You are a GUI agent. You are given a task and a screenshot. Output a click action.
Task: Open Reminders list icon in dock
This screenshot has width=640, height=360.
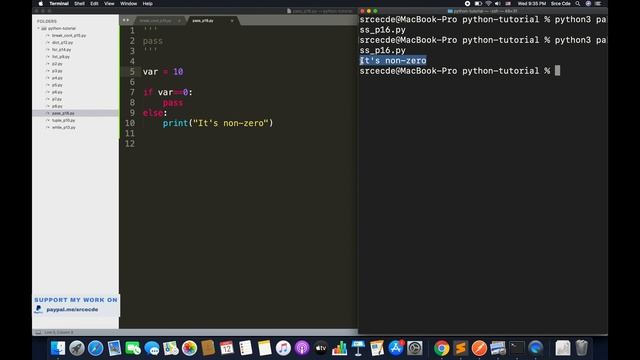pyautogui.click(x=246, y=348)
